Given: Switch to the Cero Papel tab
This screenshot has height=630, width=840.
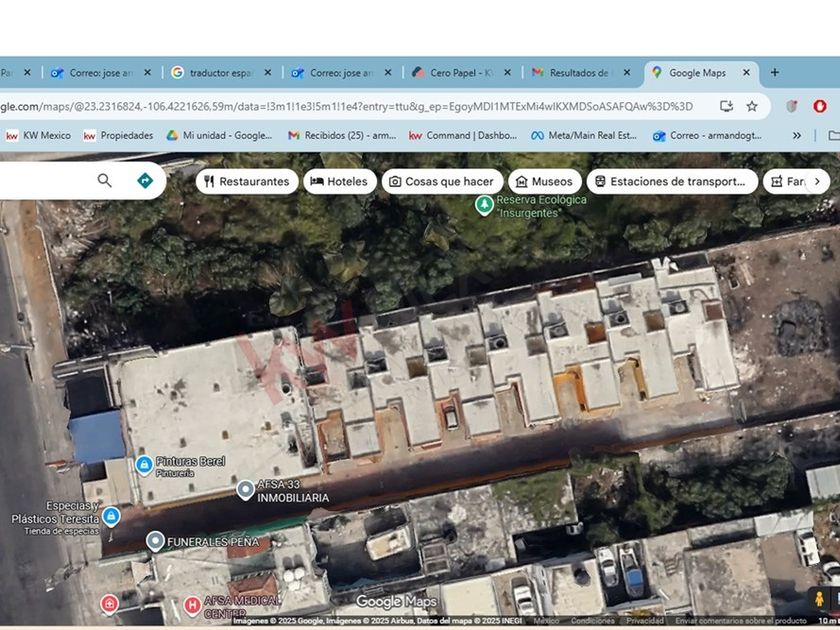Looking at the screenshot, I should 460,73.
